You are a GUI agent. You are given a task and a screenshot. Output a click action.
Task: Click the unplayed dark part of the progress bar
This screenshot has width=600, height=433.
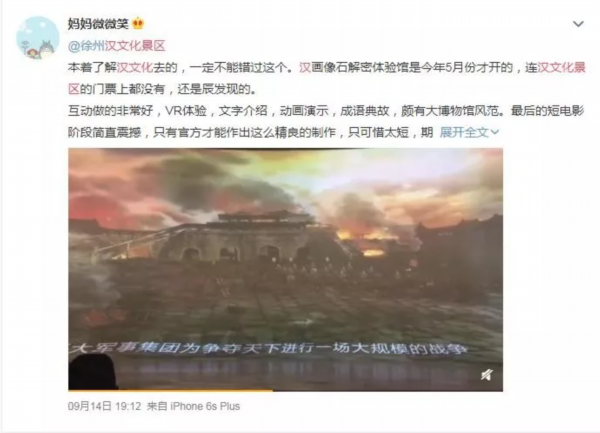[388, 390]
